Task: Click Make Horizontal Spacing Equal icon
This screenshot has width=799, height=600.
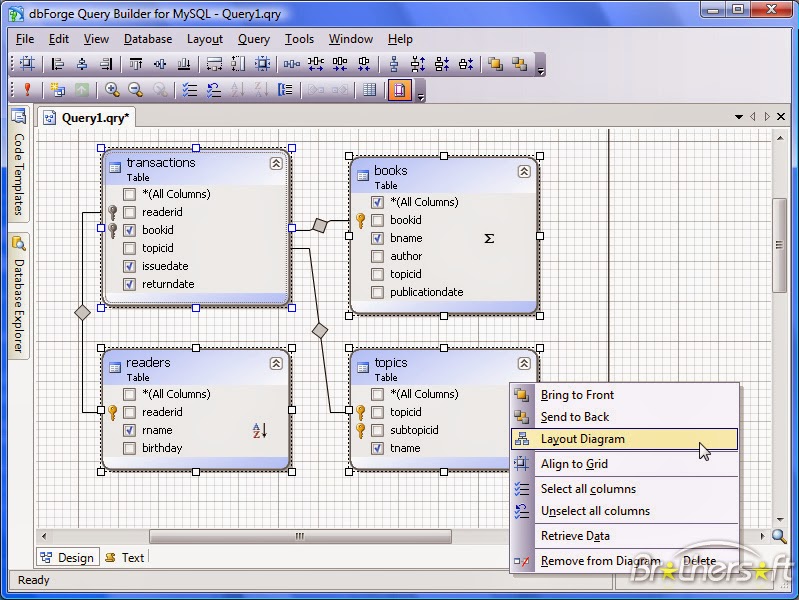Action: (x=291, y=64)
